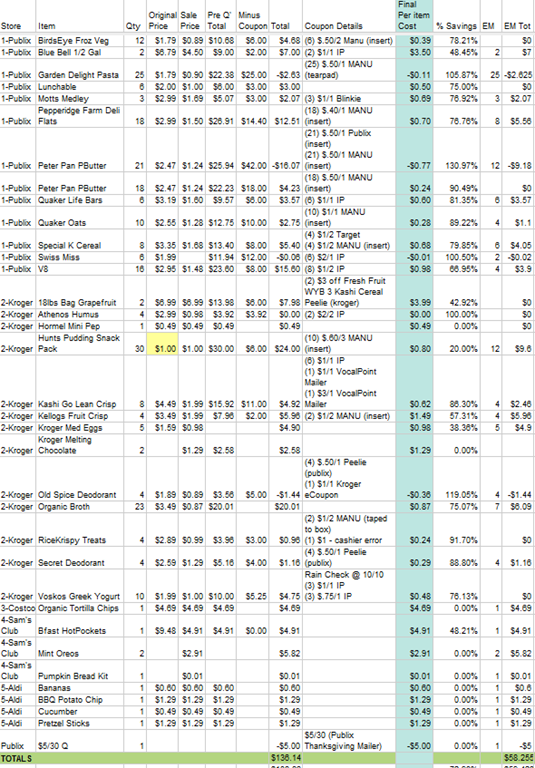Click the 'Qty' column header cell
The image size is (535, 768).
click(x=135, y=17)
